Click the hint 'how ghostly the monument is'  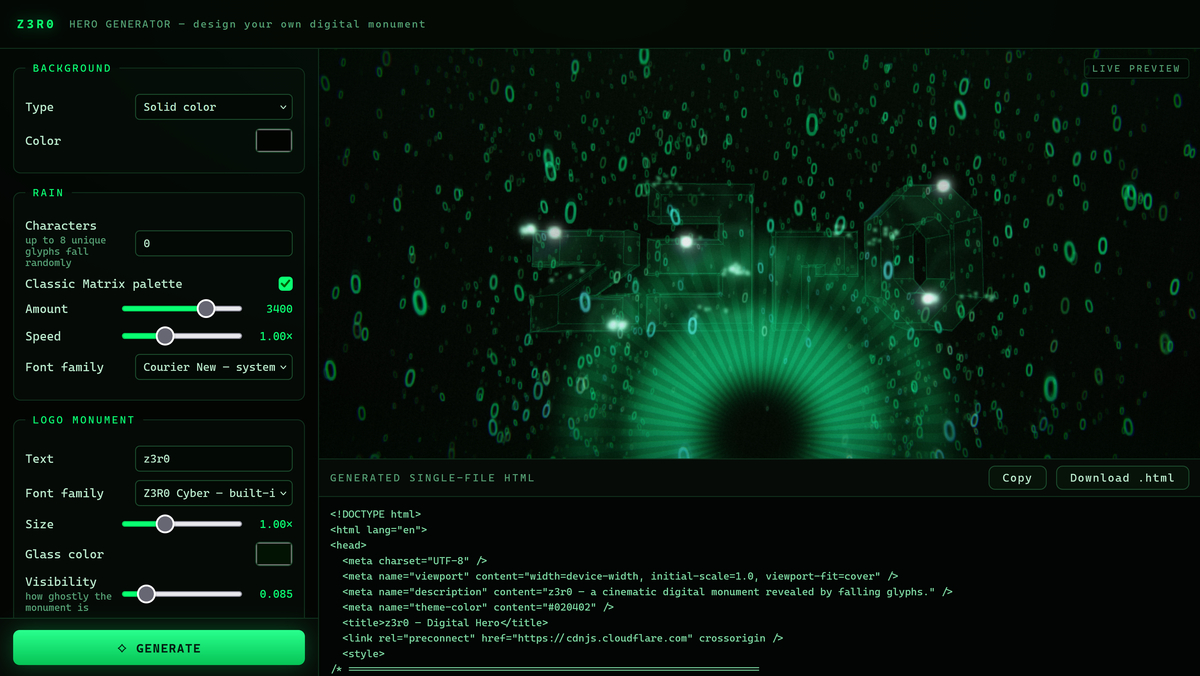[69, 602]
